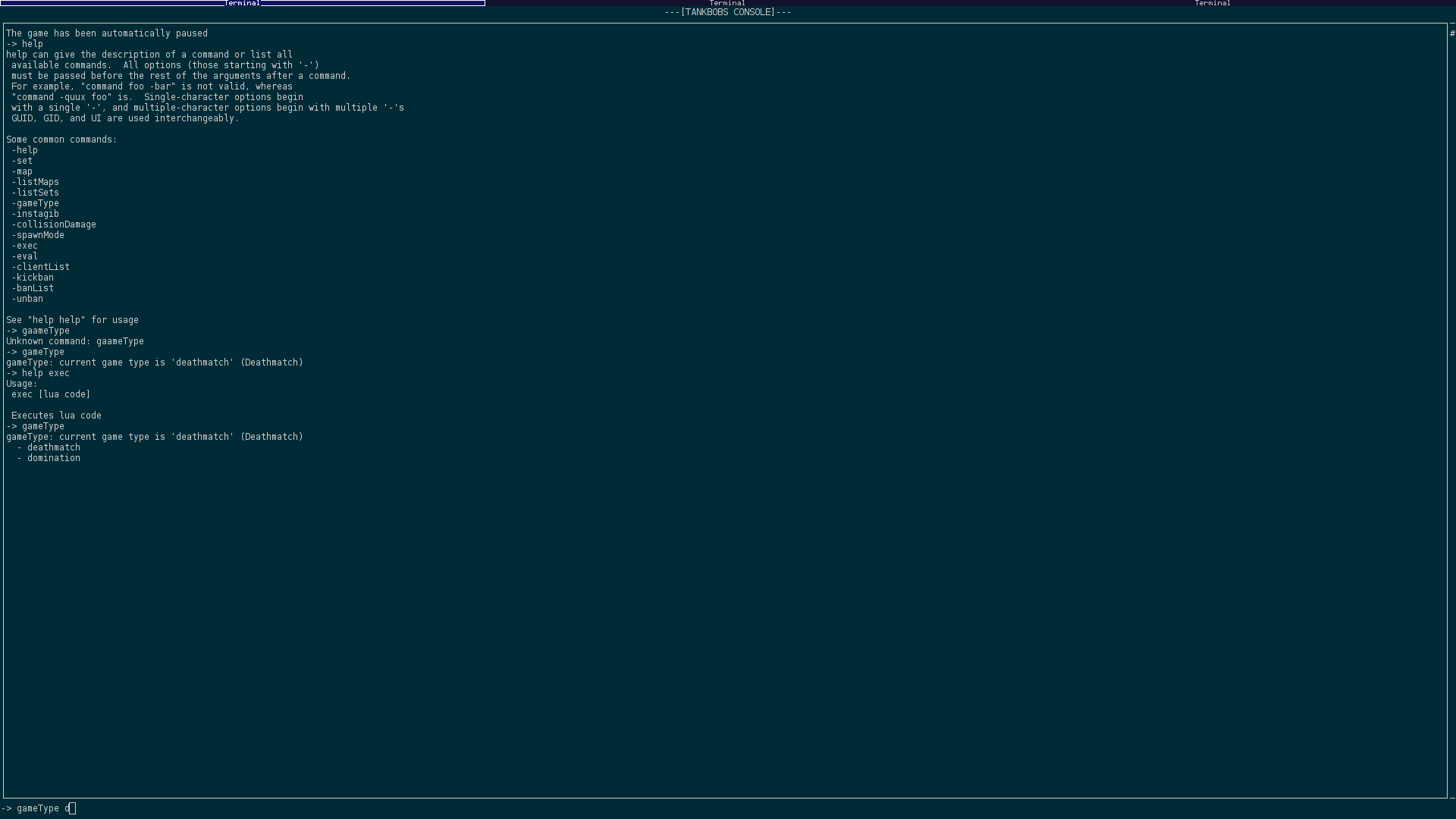Screen dimensions: 1456x819
Task: Switch to the first active Terminal tab
Action: pos(242,3)
